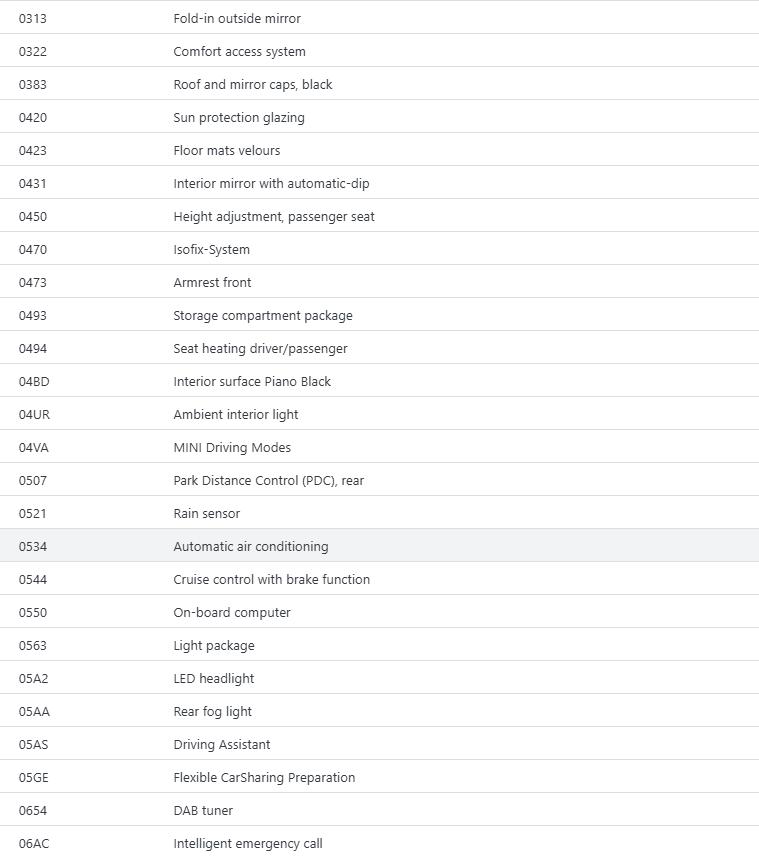
Task: Select the LED headlight entry
Action: coord(214,678)
